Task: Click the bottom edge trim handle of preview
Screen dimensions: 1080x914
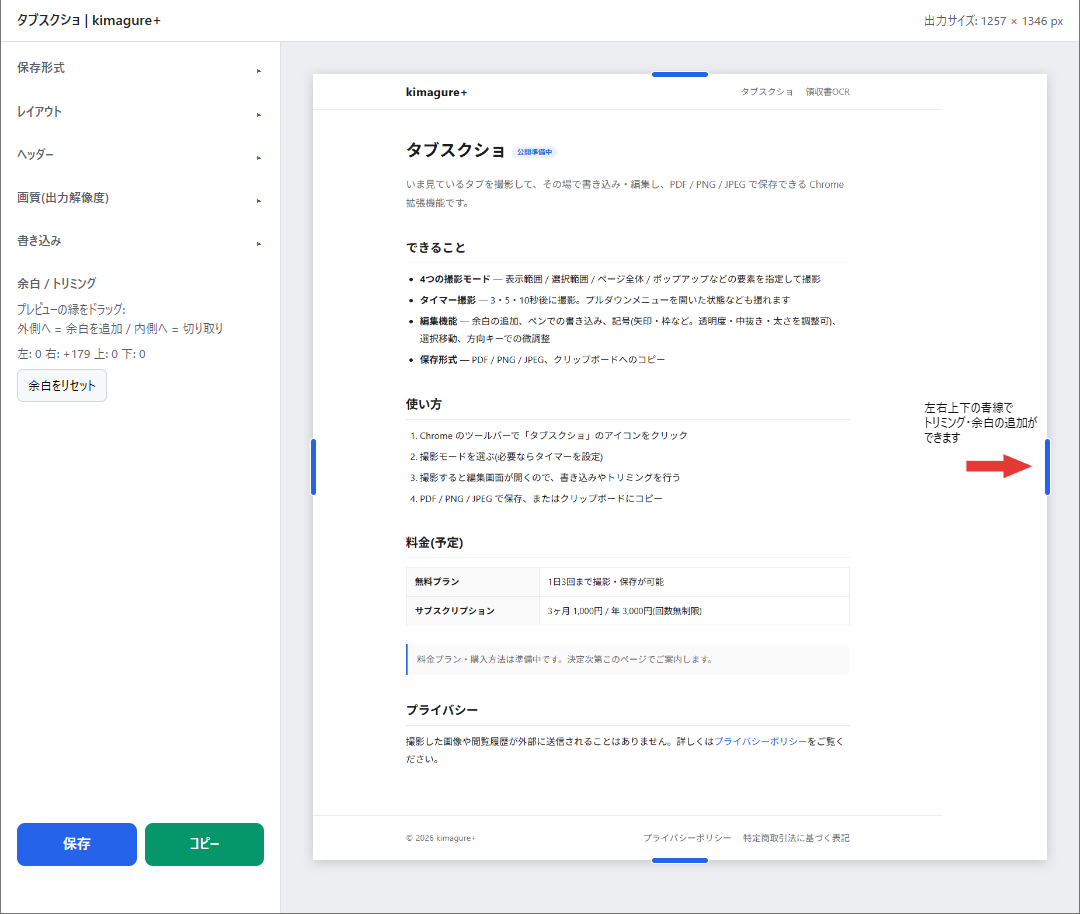Action: tap(680, 860)
